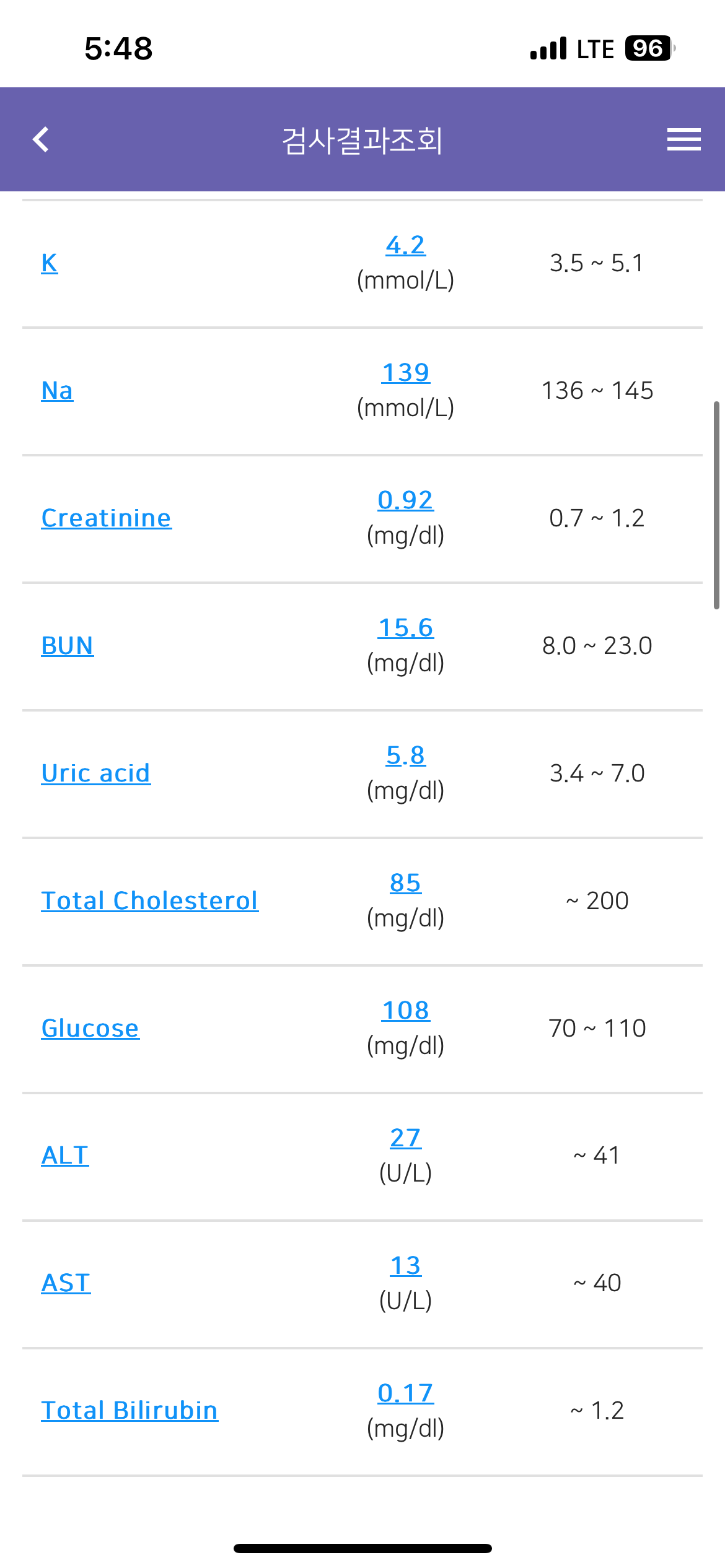
Task: Tap the back arrow icon
Action: point(41,139)
